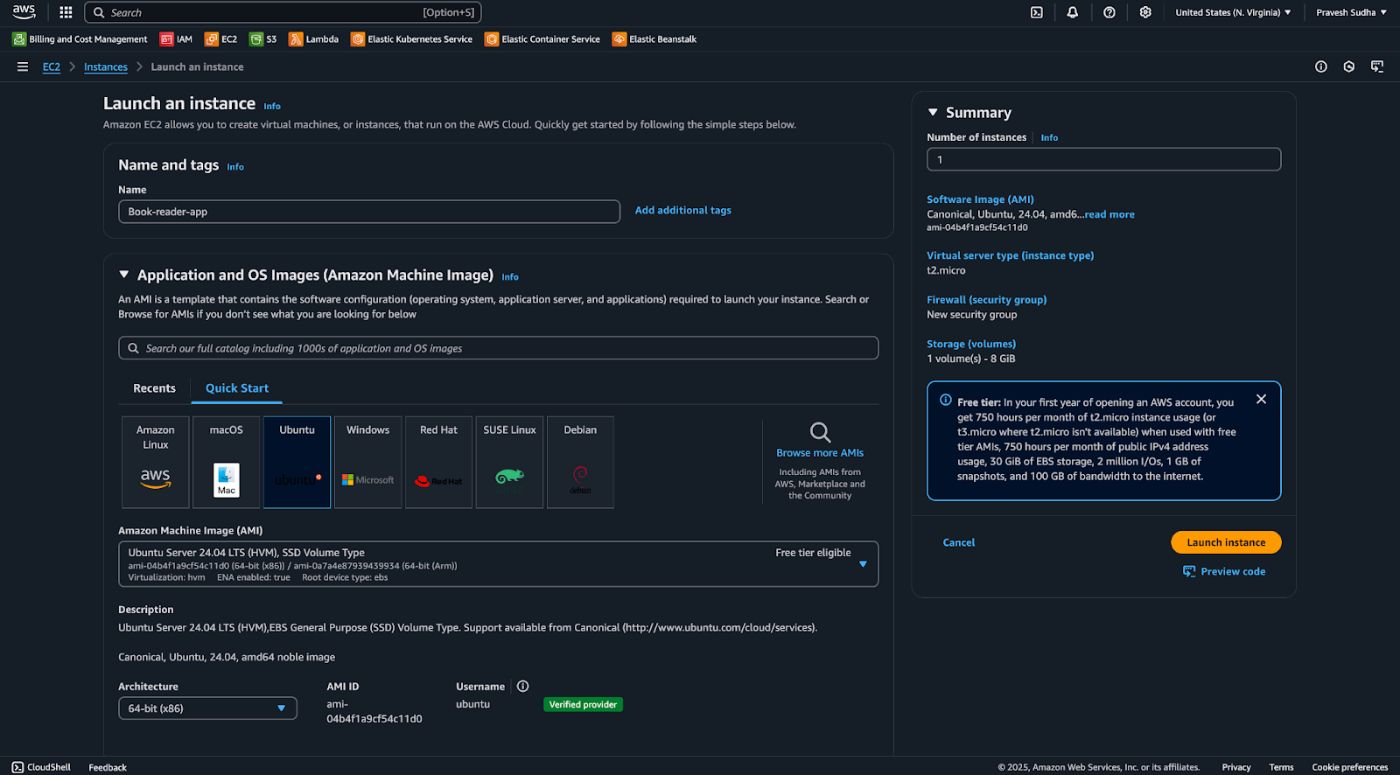Screen dimensions: 1400x775
Task: Open Elastic Kubernetes Service shortcut
Action: point(412,39)
